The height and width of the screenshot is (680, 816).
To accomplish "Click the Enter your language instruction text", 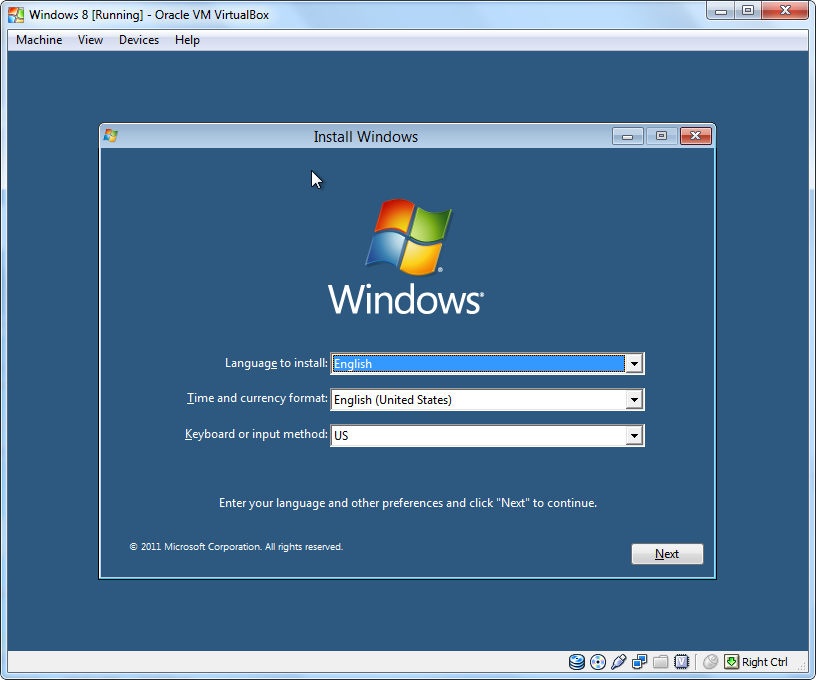I will point(408,503).
